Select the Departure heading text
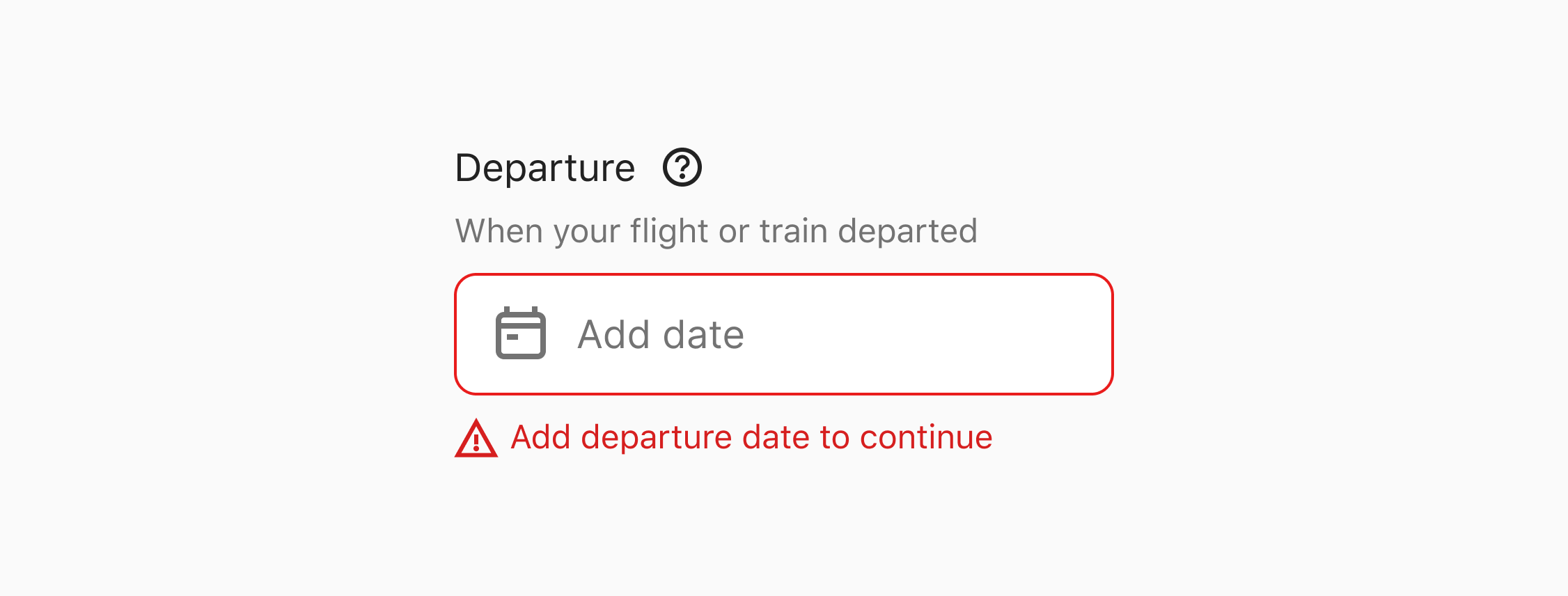 (544, 168)
